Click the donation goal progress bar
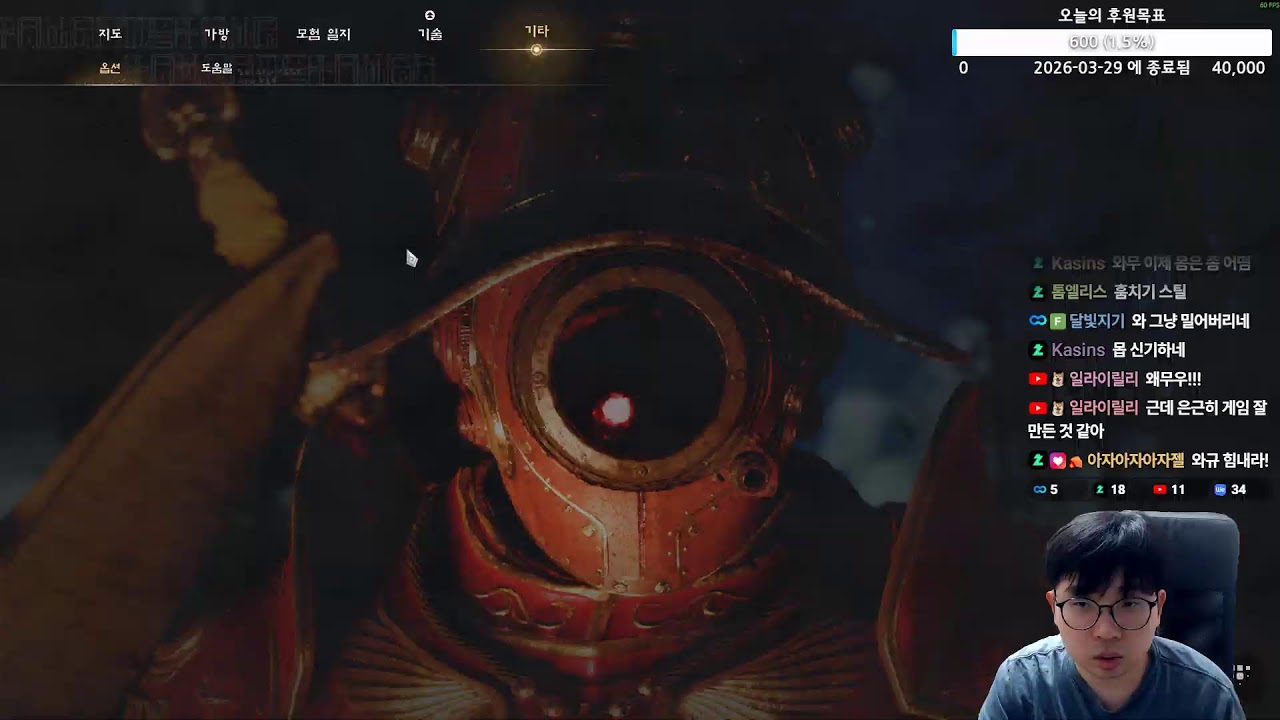This screenshot has height=720, width=1280. coord(1111,42)
